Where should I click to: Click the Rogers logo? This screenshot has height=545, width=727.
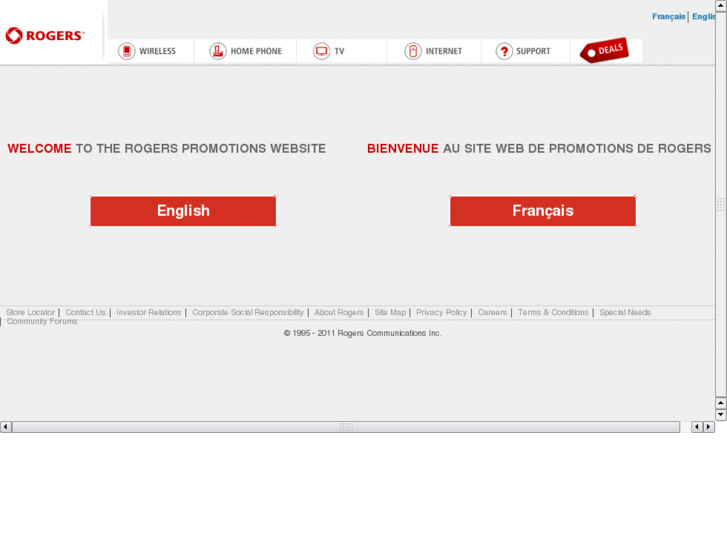[45, 36]
